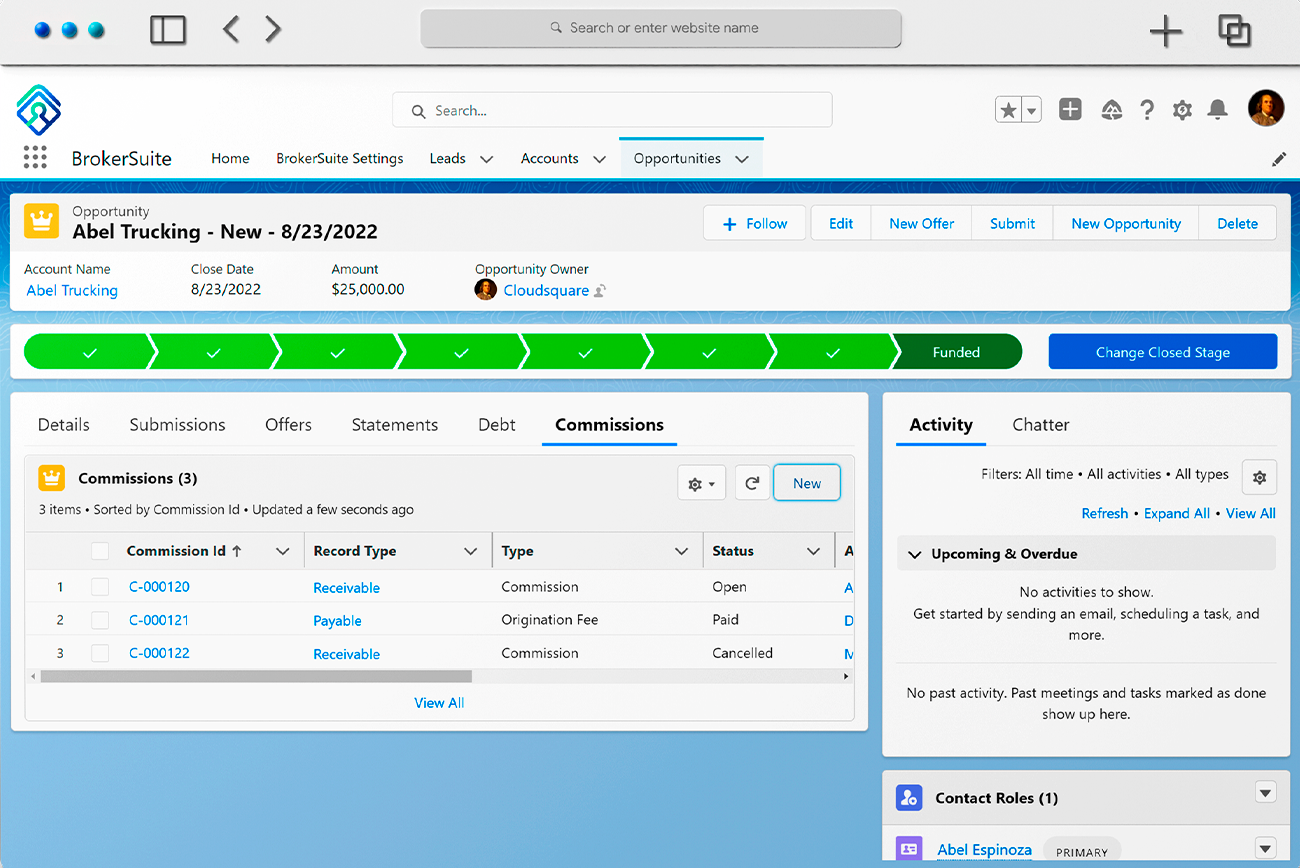Open the Salesforce App Launcher waffle icon
The image size is (1300, 868).
[35, 157]
